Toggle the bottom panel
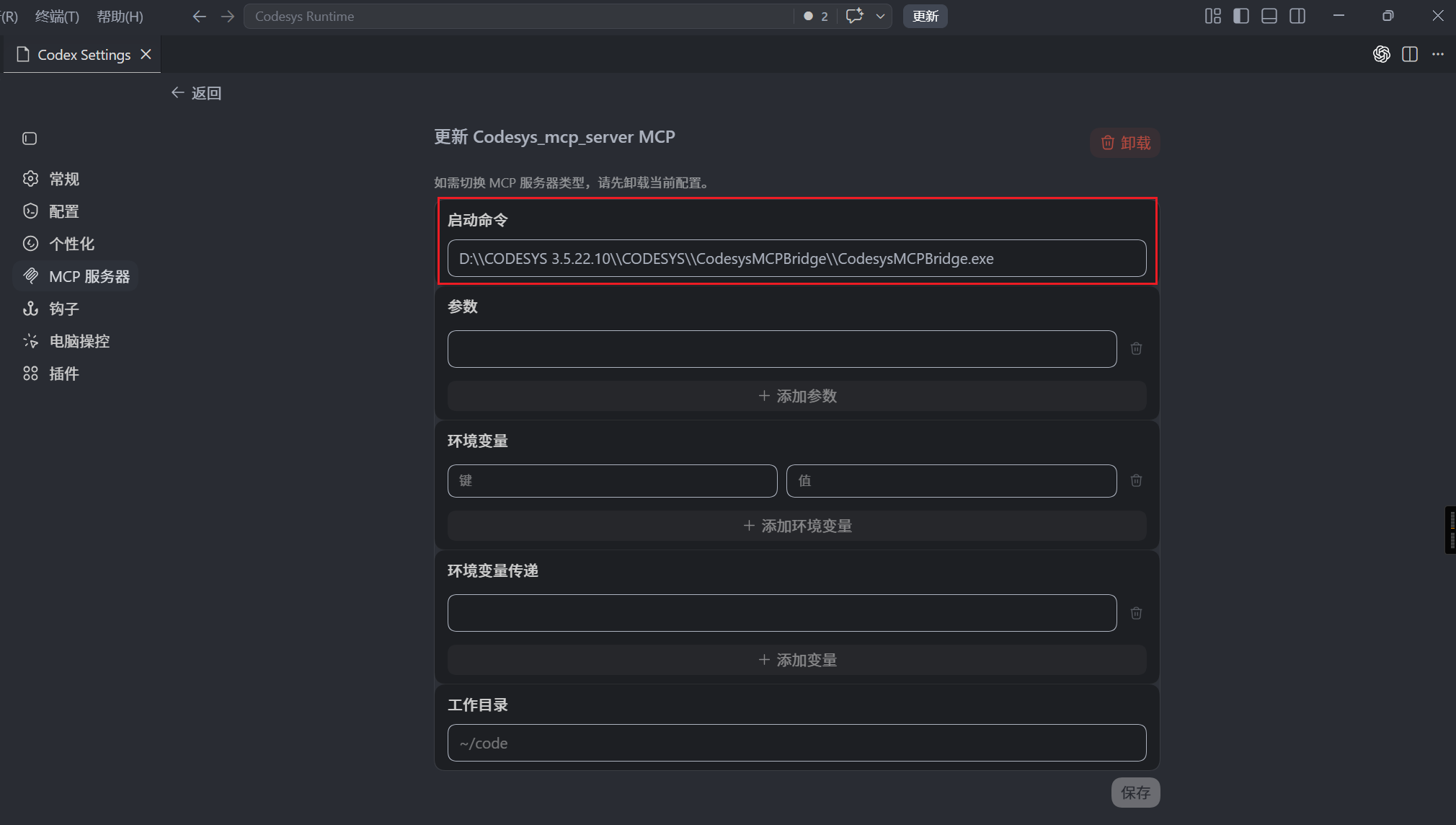Viewport: 1456px width, 825px height. pyautogui.click(x=1269, y=16)
